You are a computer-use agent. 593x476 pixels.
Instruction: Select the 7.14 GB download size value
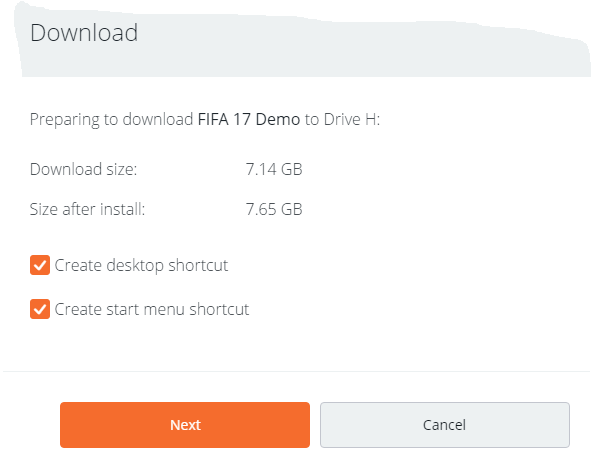(x=274, y=169)
